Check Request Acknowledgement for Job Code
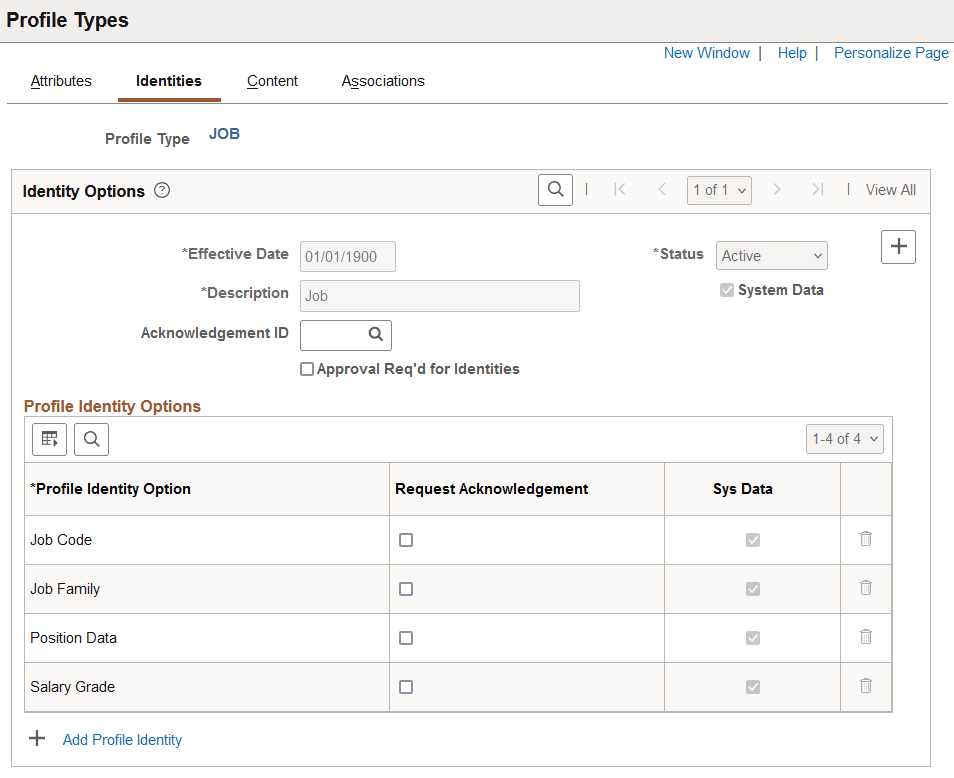The image size is (954, 778). click(x=406, y=540)
